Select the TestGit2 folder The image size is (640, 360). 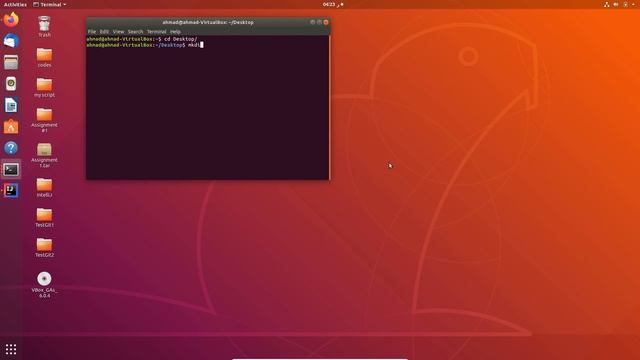(44, 247)
